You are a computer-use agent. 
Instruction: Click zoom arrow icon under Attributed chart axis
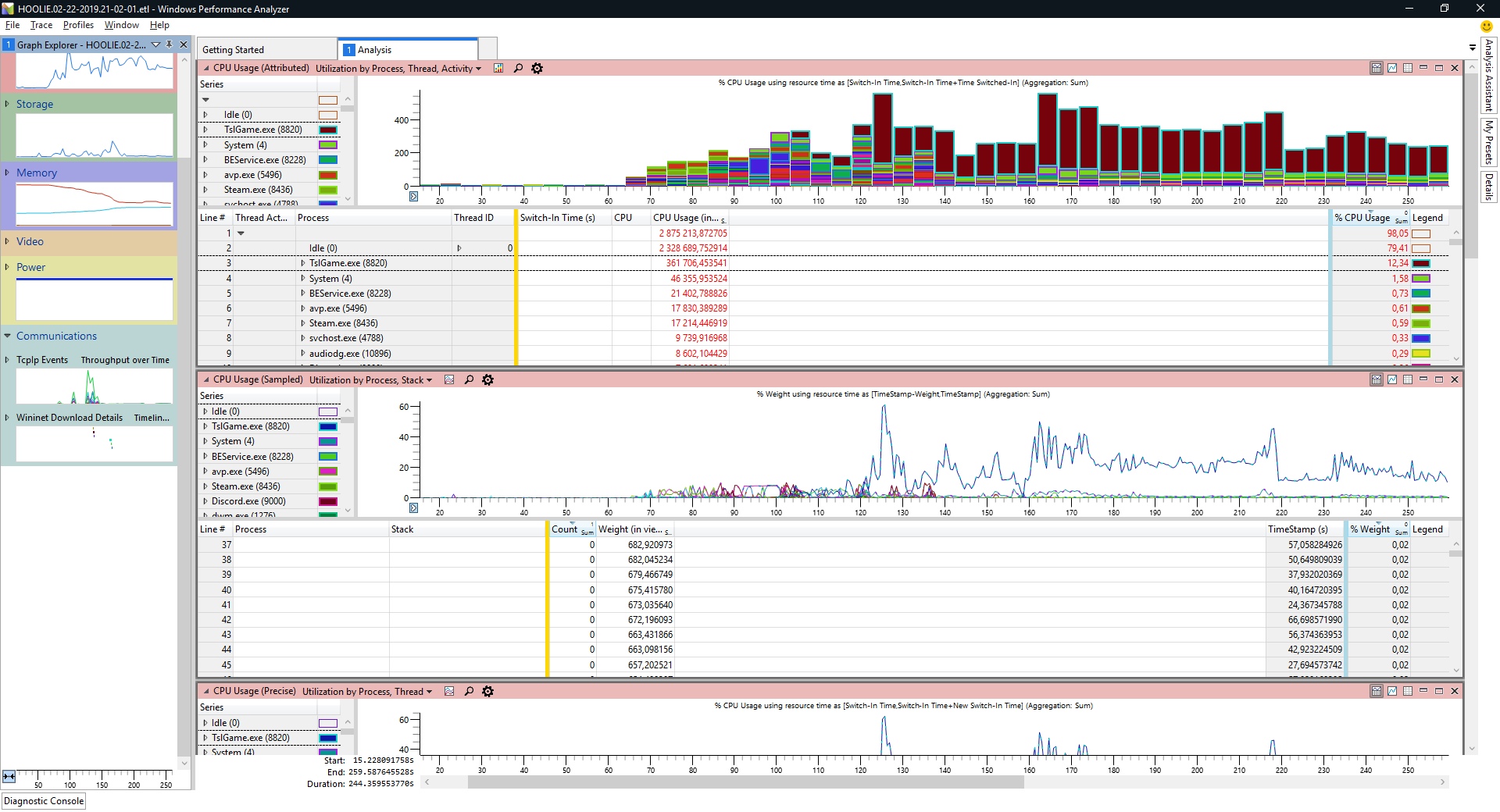pyautogui.click(x=414, y=197)
